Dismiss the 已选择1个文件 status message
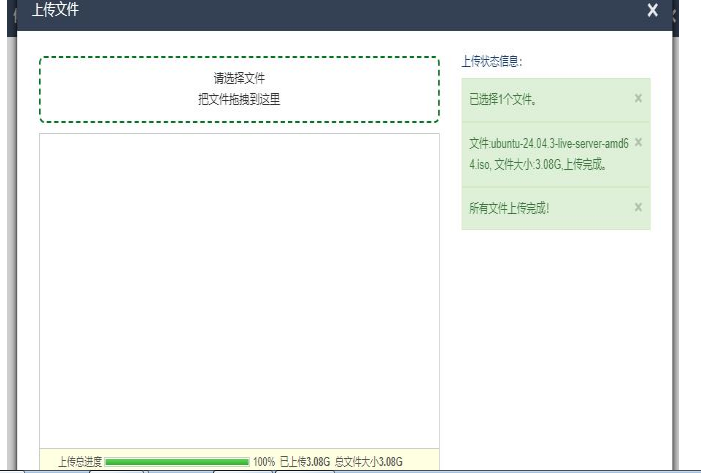 [x=638, y=98]
